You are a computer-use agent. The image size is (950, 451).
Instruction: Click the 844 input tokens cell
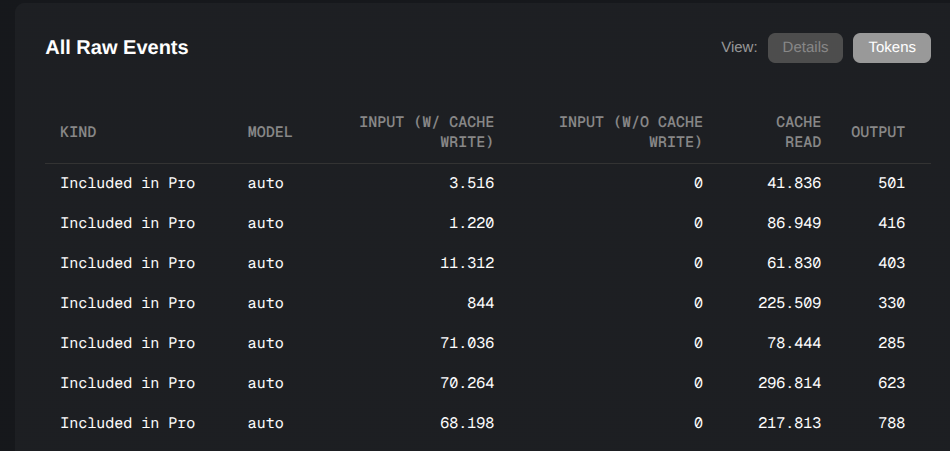tap(480, 303)
